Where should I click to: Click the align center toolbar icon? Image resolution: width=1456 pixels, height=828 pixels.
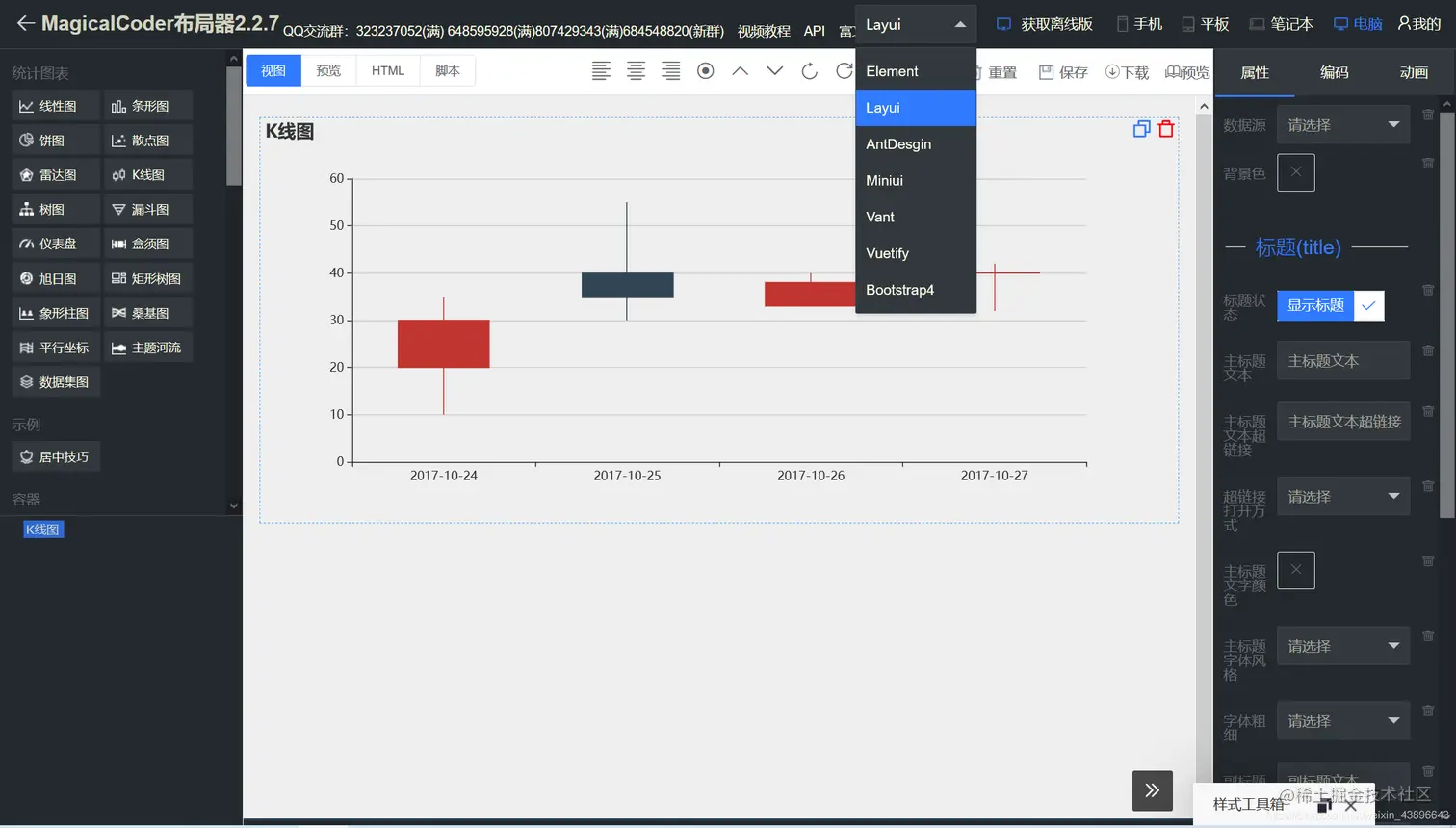click(636, 70)
